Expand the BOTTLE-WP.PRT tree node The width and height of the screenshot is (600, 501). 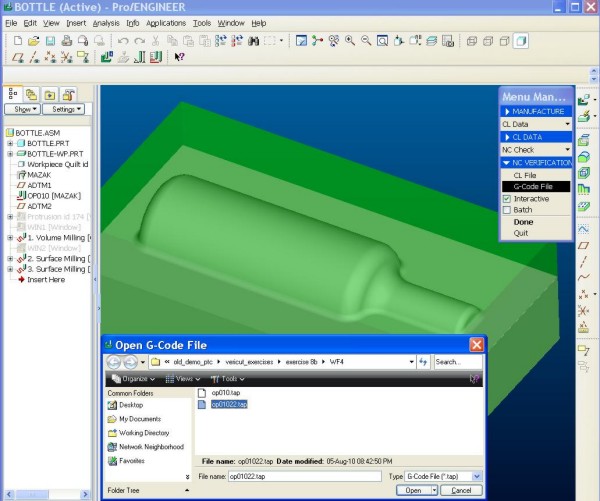pos(10,154)
